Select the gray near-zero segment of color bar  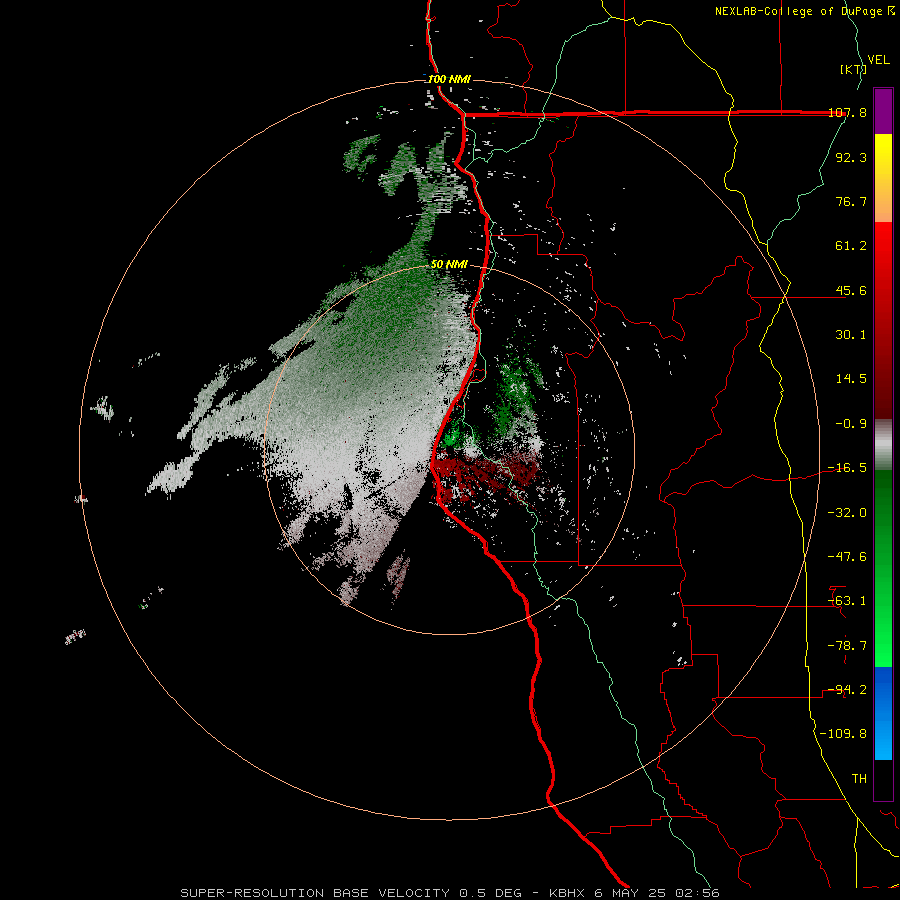[x=883, y=445]
